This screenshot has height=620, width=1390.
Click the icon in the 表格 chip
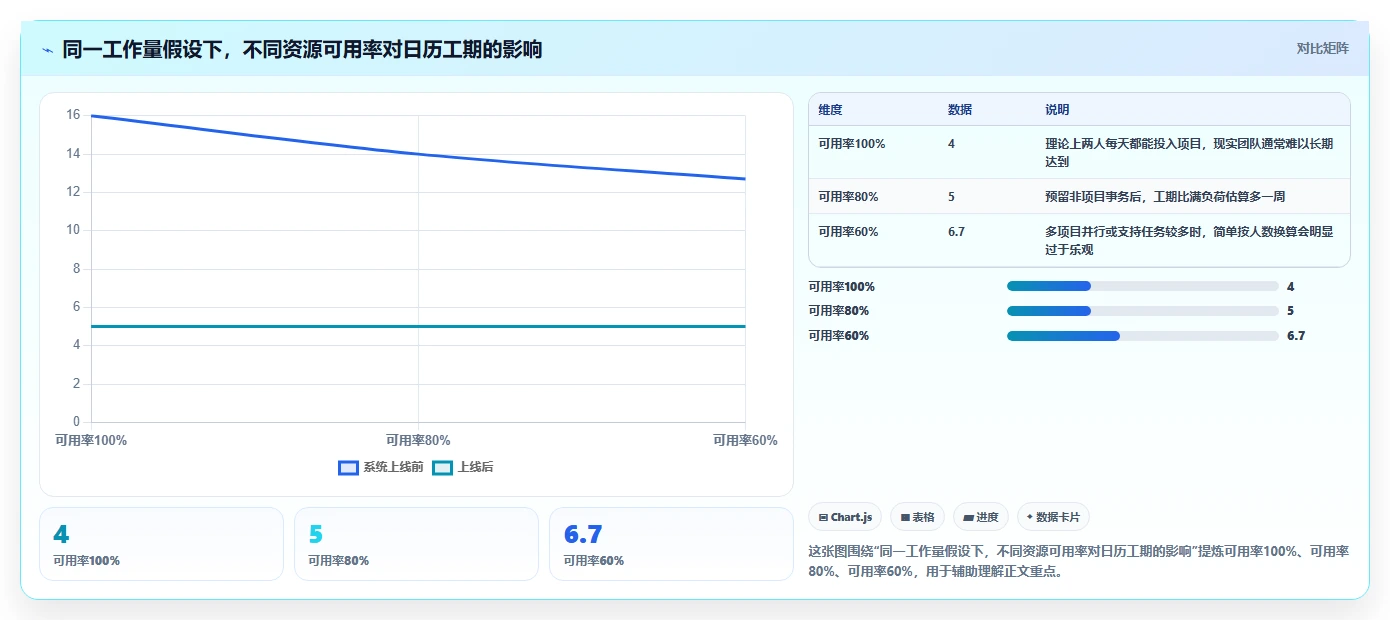click(905, 518)
